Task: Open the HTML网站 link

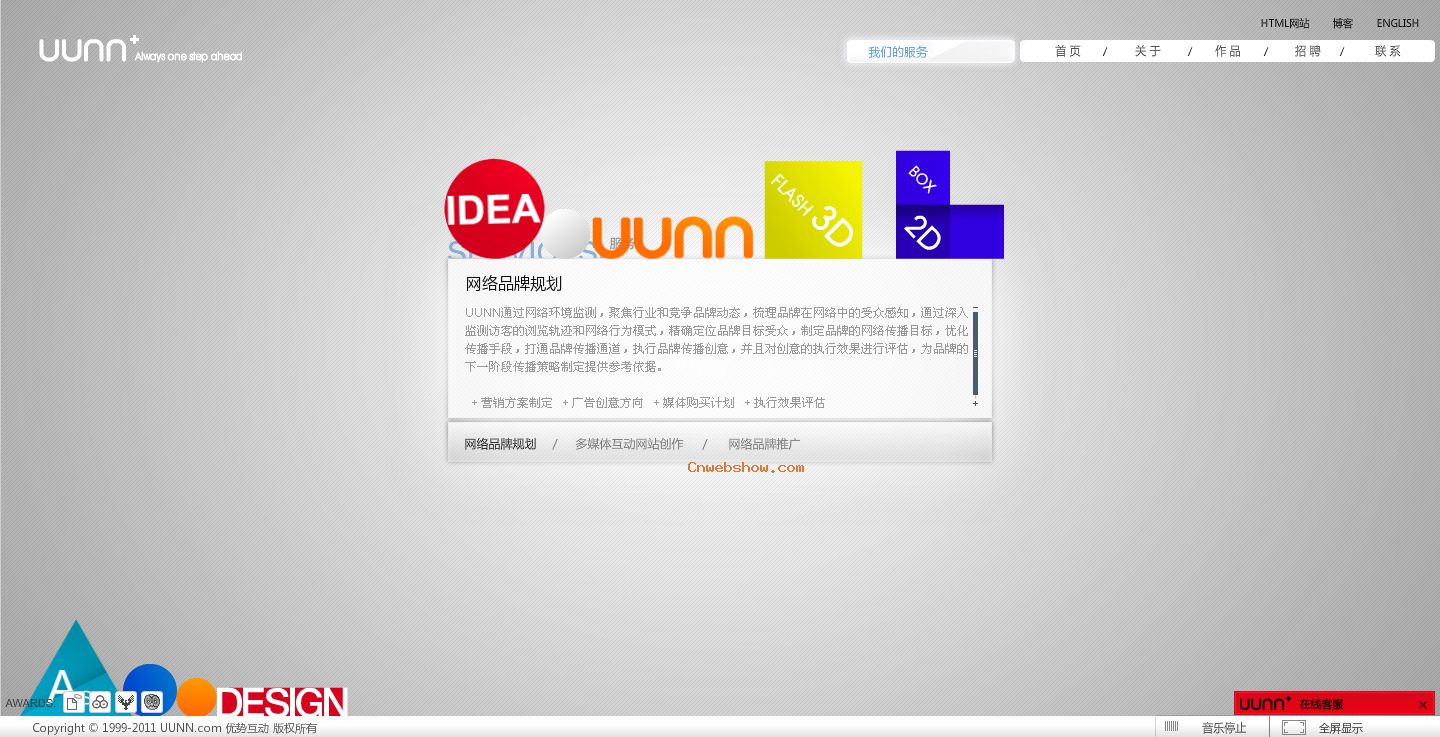Action: coord(1284,23)
